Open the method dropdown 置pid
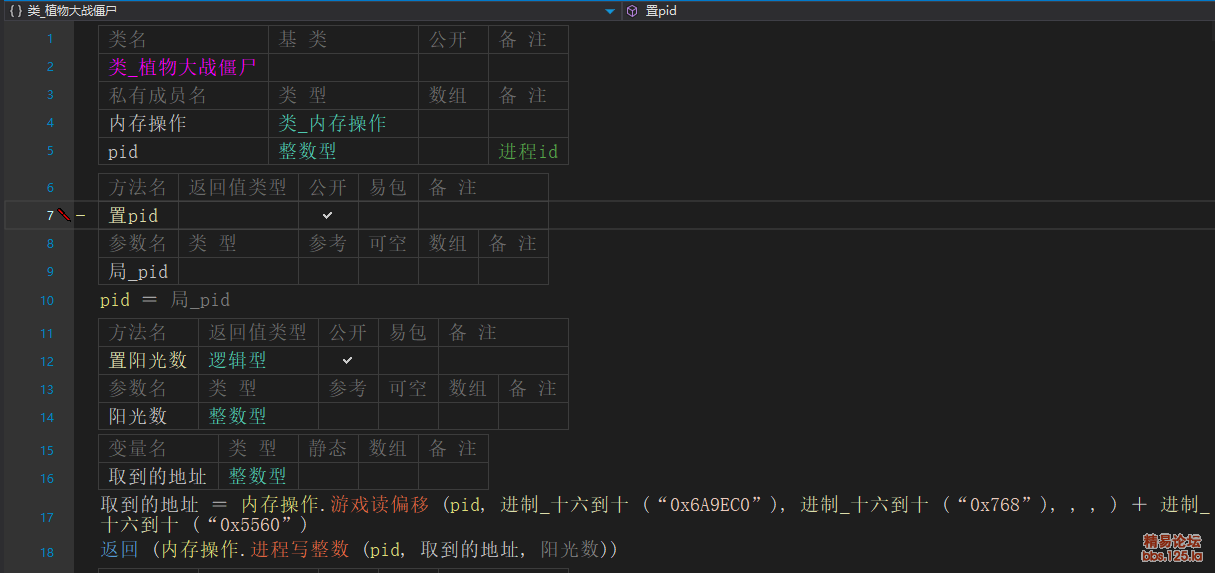The height and width of the screenshot is (573, 1215). (x=918, y=10)
